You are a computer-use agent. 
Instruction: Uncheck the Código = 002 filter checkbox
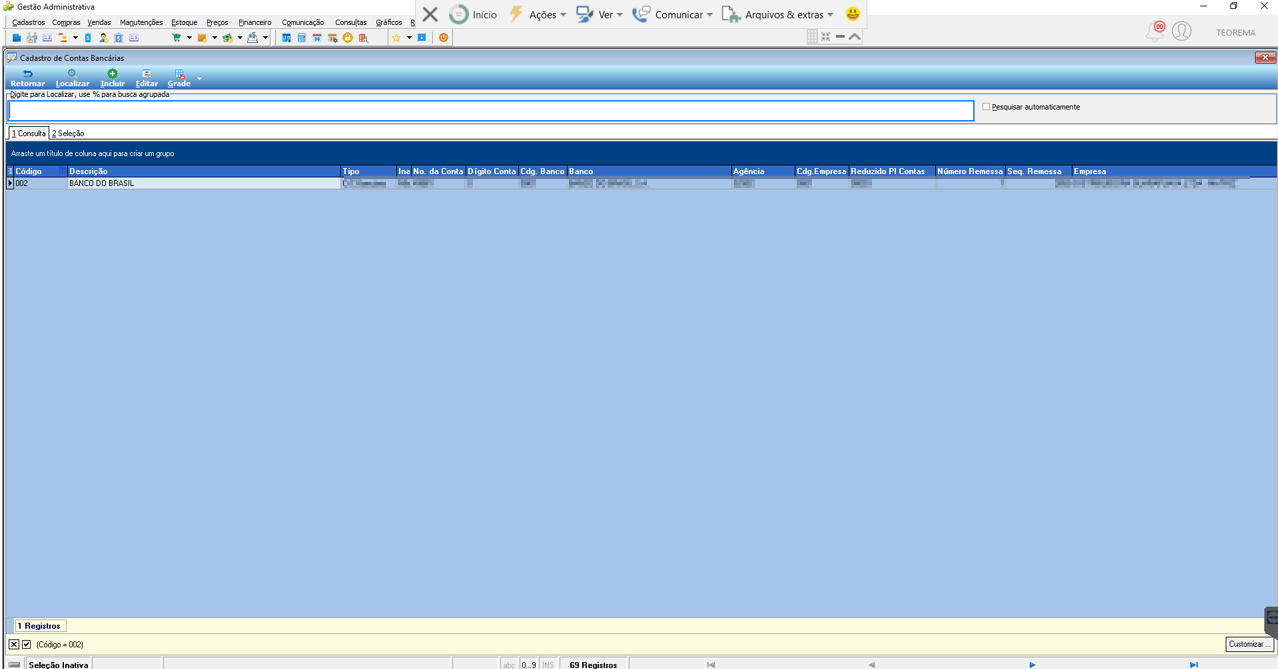[x=27, y=645]
